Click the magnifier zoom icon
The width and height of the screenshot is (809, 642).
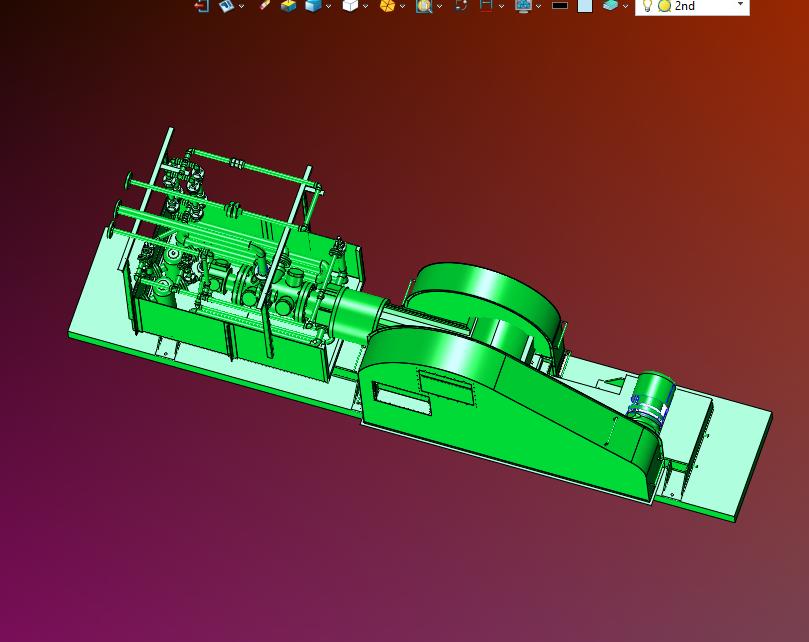point(424,5)
